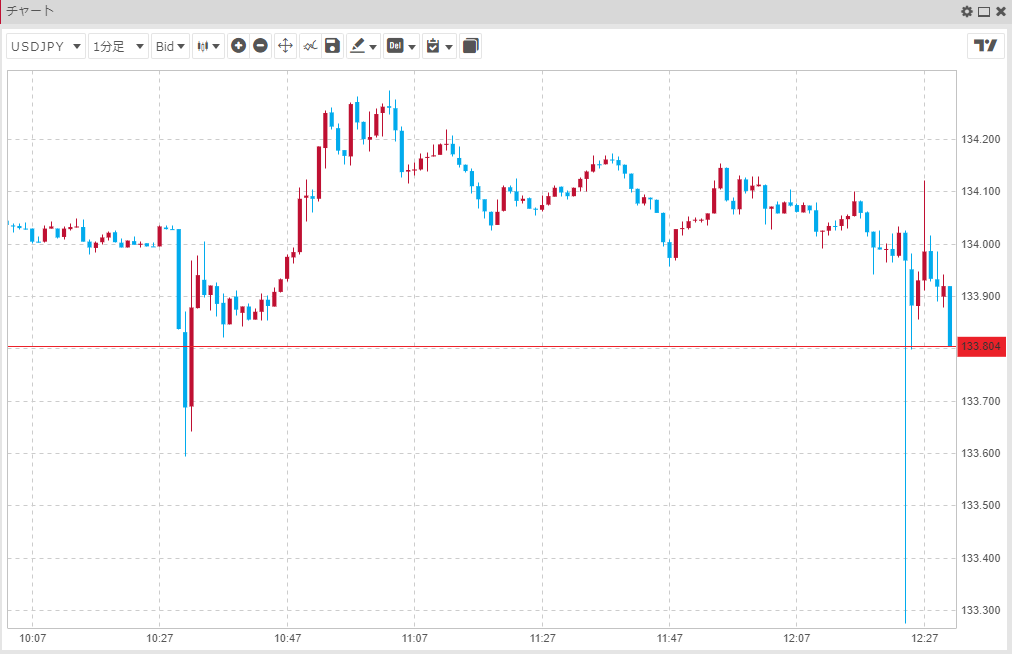The height and width of the screenshot is (654, 1012).
Task: Zoom in with the plus icon
Action: point(239,46)
